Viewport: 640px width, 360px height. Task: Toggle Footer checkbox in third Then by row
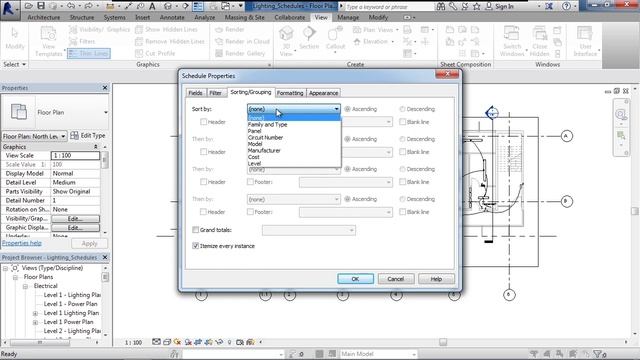click(x=250, y=182)
